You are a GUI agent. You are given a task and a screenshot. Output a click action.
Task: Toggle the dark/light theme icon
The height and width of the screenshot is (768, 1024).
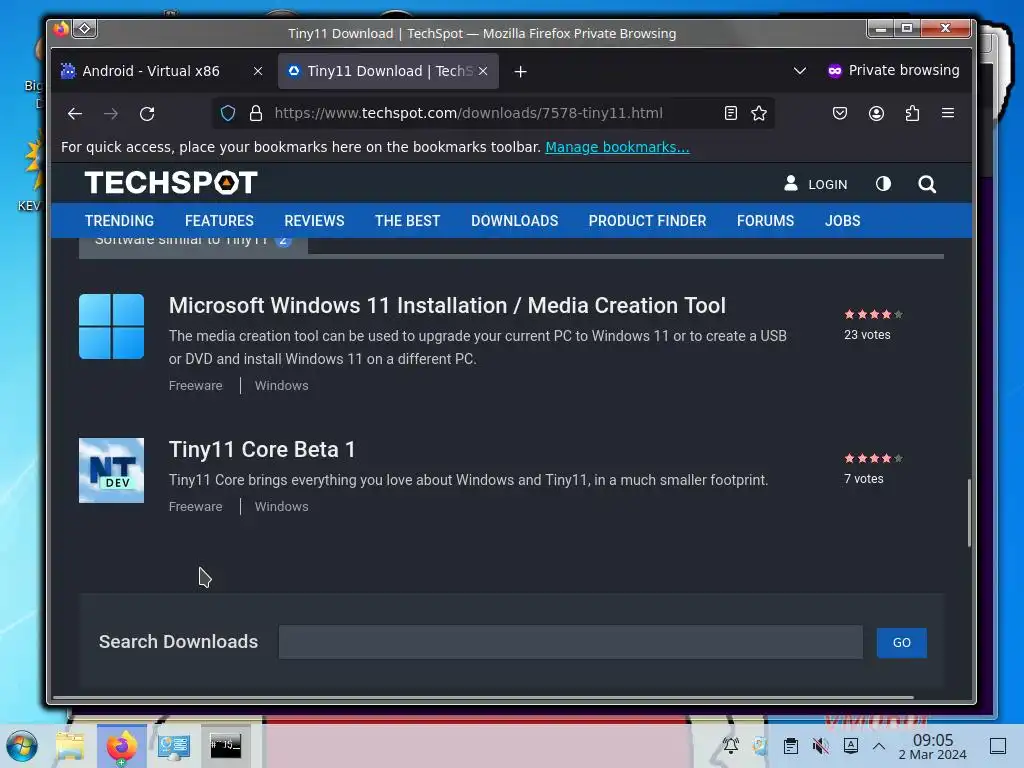tap(883, 184)
